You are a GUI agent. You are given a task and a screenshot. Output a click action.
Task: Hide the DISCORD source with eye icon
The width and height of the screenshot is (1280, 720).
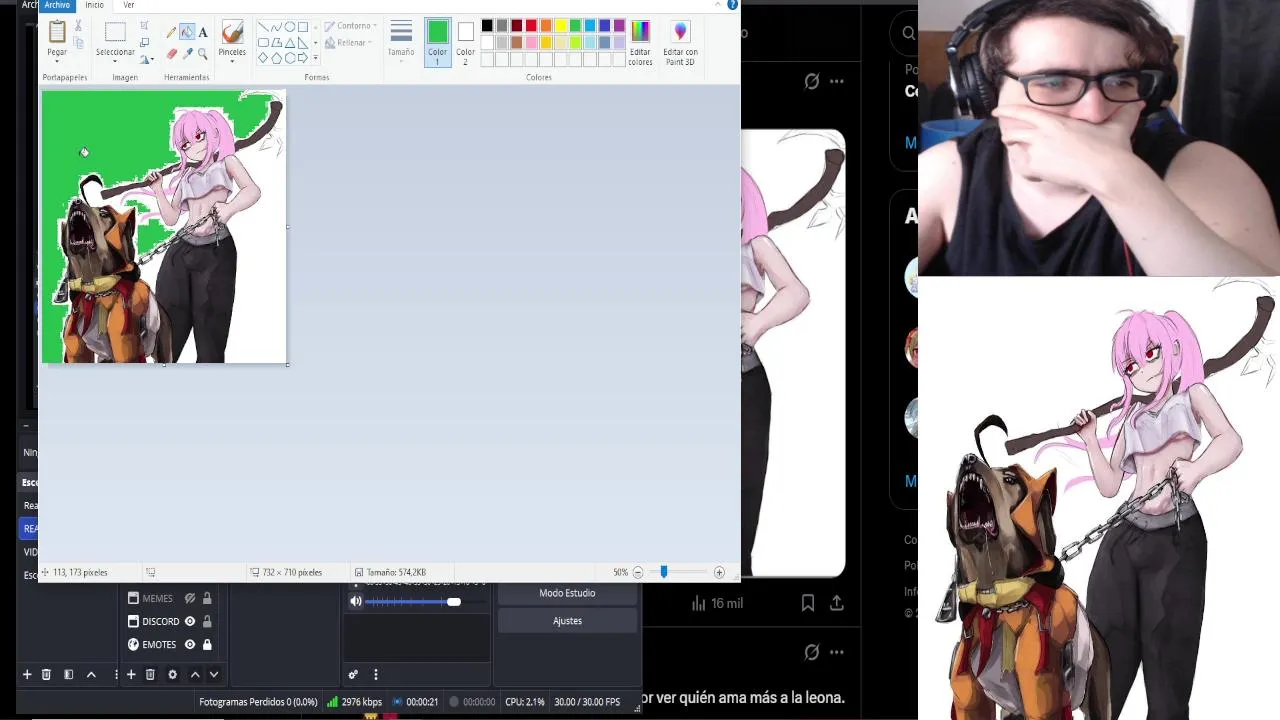point(190,621)
